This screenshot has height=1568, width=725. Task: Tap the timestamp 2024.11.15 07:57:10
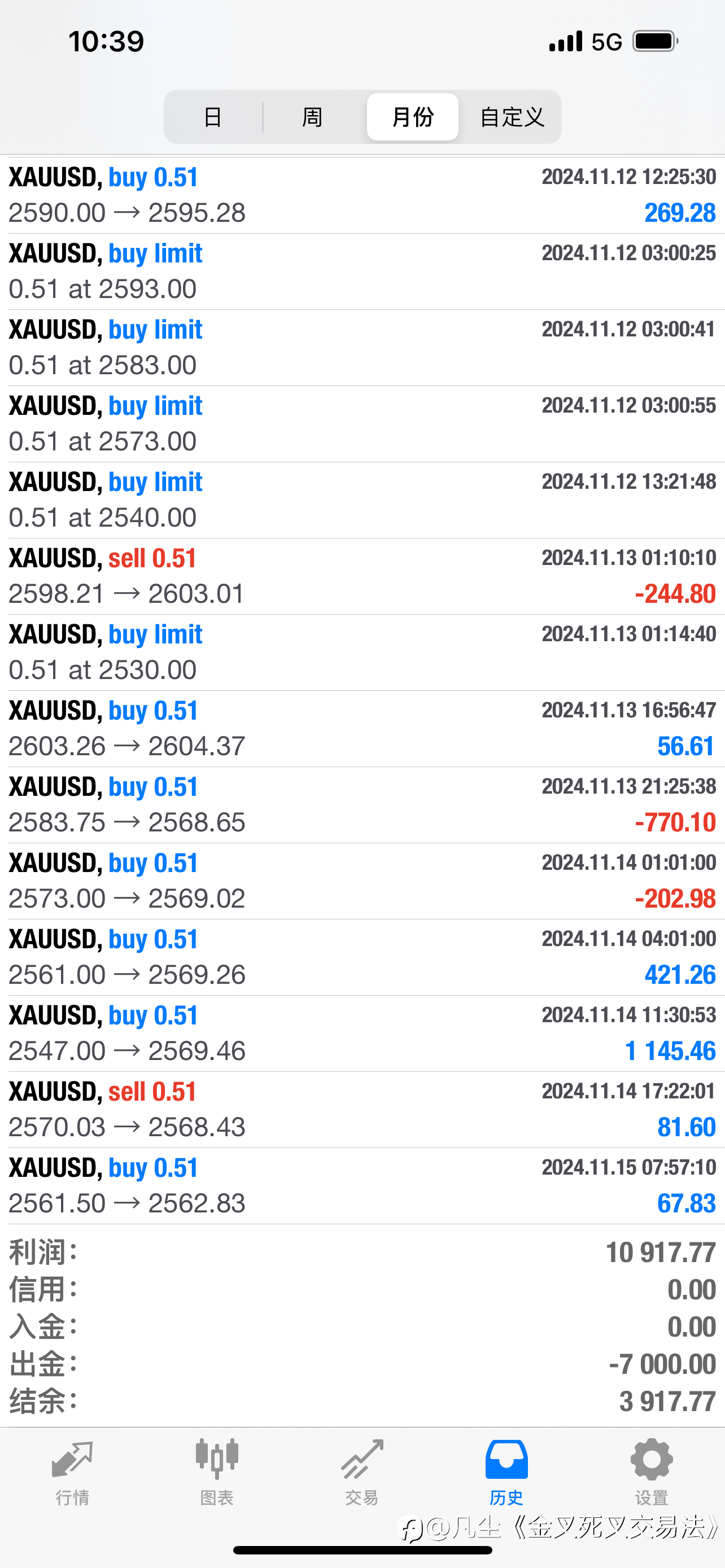click(x=629, y=1167)
